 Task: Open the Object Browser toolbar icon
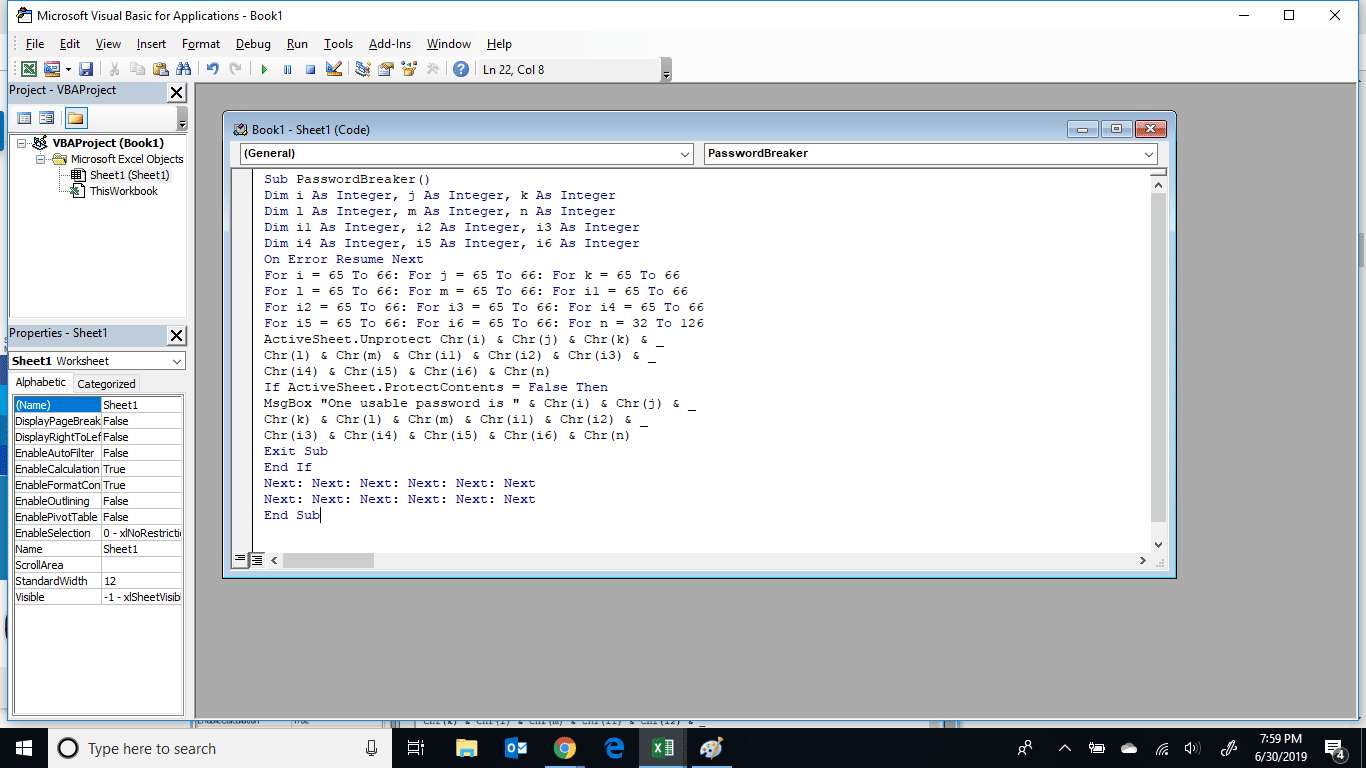[408, 69]
